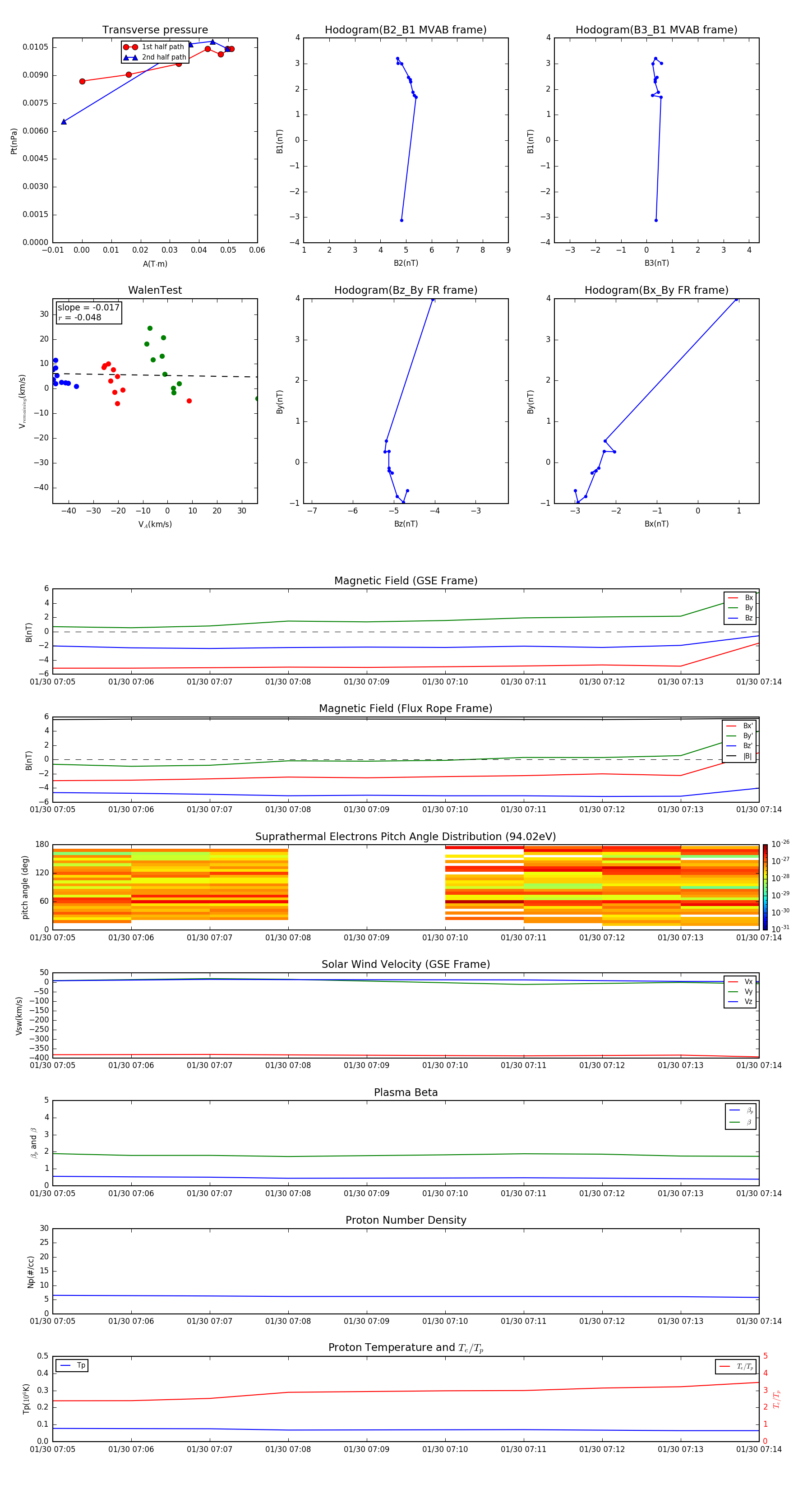Click the 'Hodogram(Bx_By FR frame)' title
Image resolution: width=812 pixels, height=1489 pixels.
[656, 290]
